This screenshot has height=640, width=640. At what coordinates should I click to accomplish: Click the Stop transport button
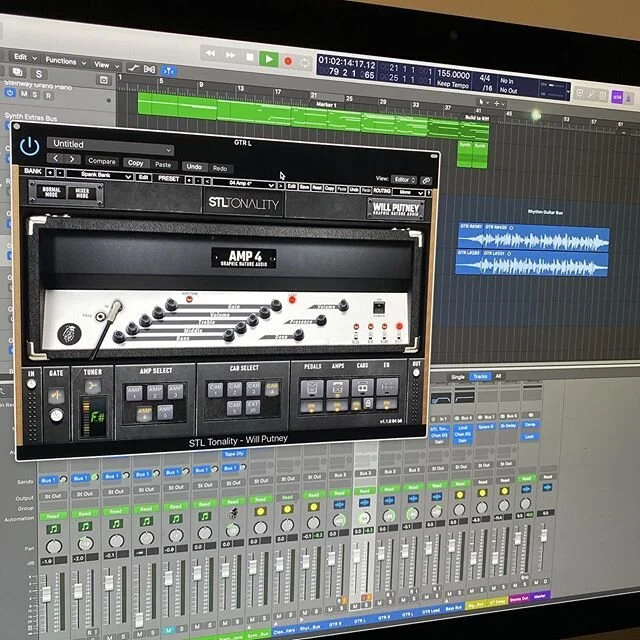click(x=250, y=58)
